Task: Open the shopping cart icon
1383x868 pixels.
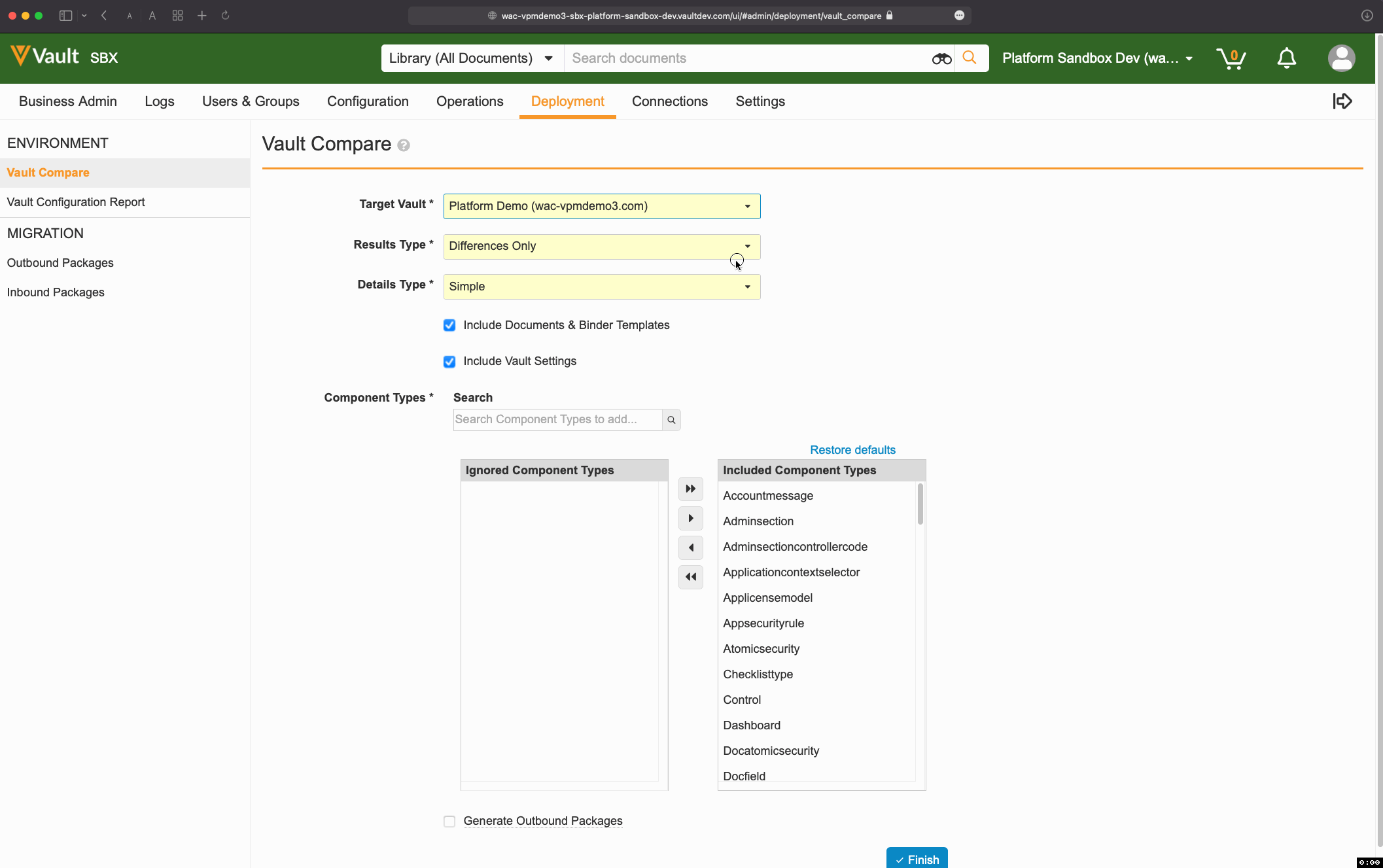Action: point(1231,58)
